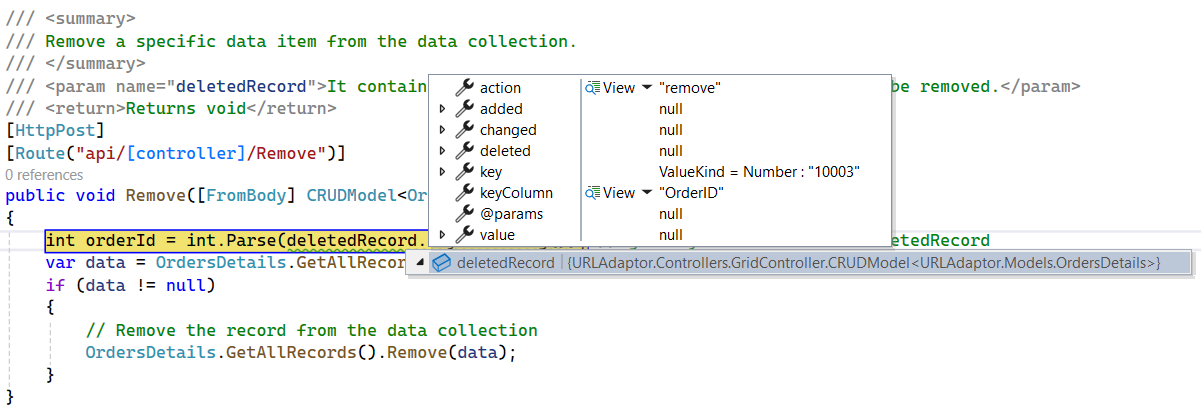
Task: Open View dropdown arrow for action row
Action: 646,88
